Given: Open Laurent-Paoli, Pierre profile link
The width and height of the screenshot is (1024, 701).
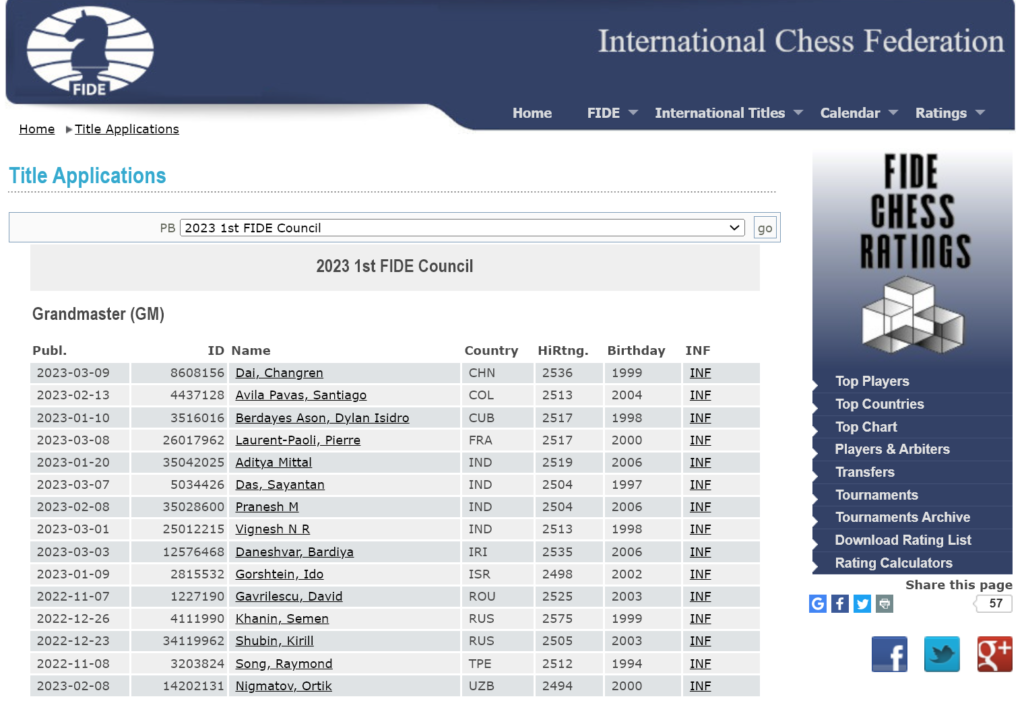Looking at the screenshot, I should (298, 440).
